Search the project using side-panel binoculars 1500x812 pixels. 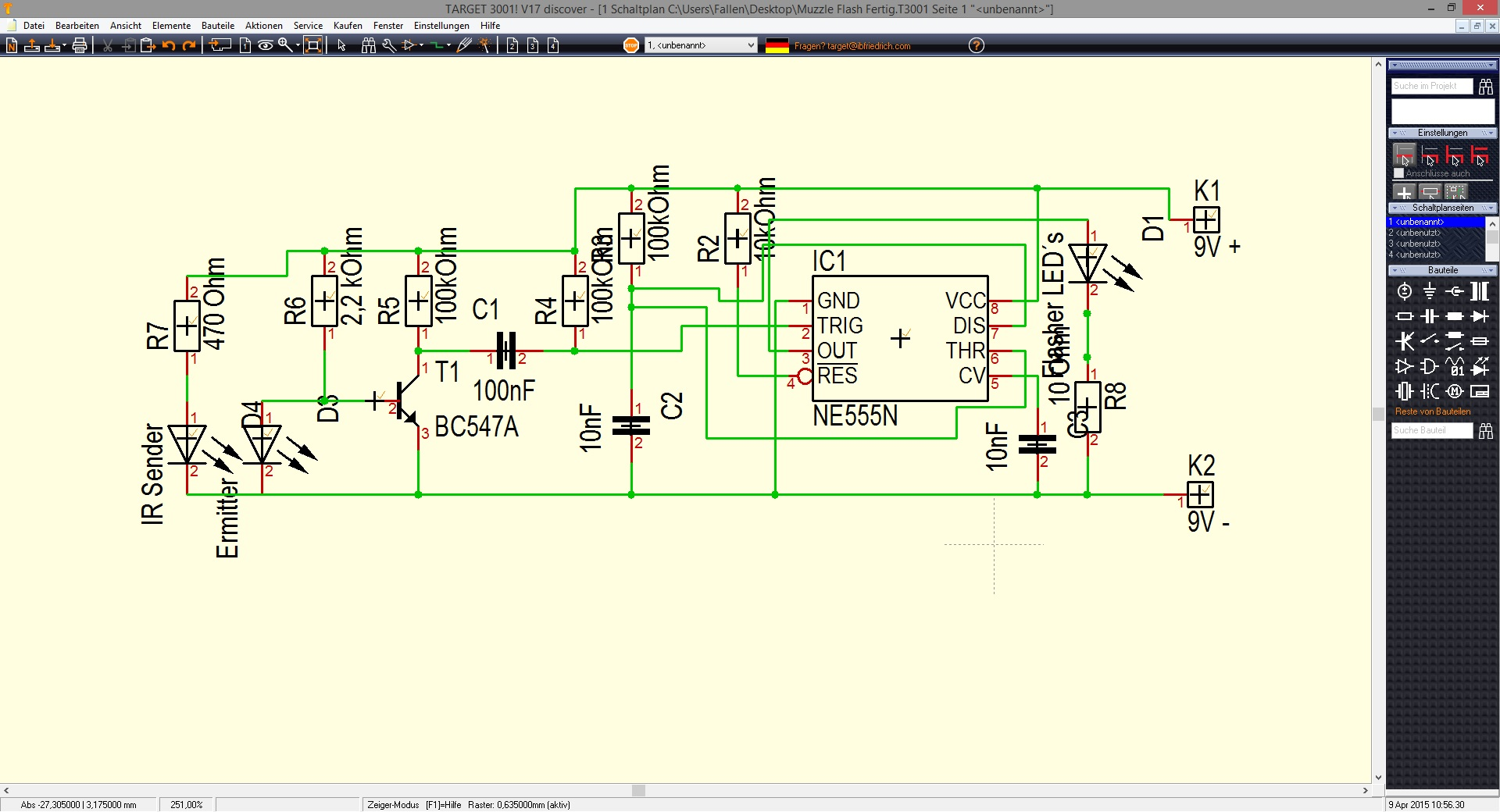(x=1486, y=87)
